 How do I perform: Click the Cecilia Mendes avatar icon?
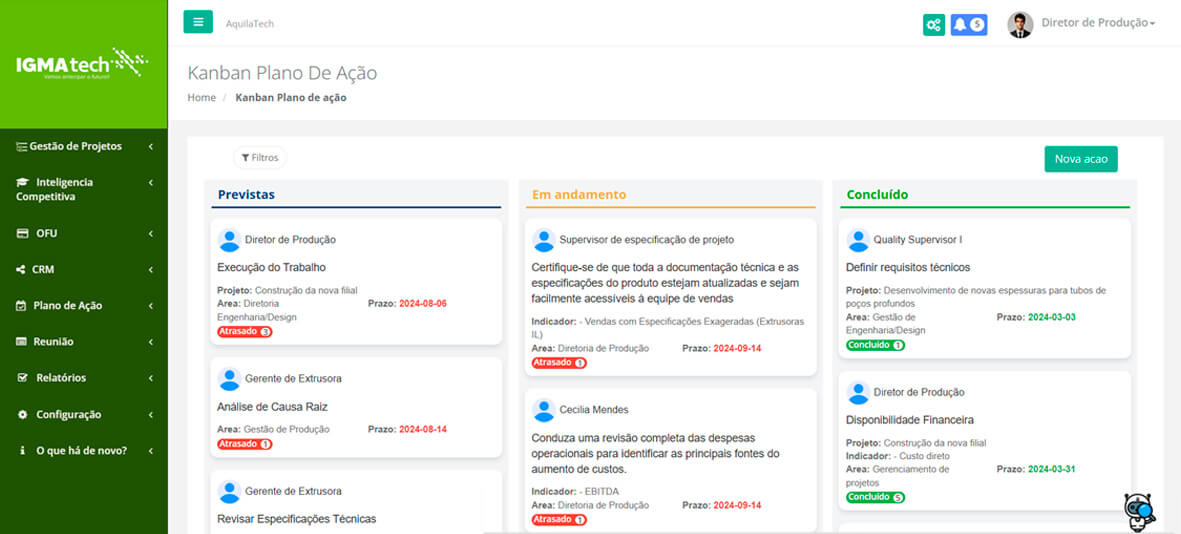(x=544, y=410)
